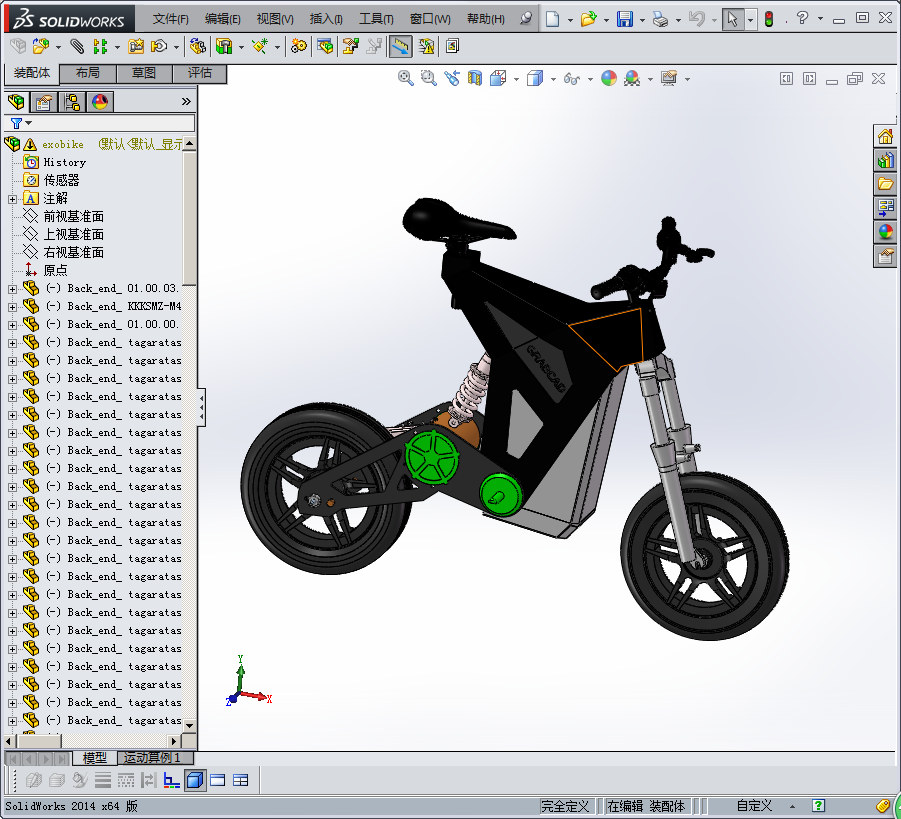Open FeatureManager design tree tab
Image resolution: width=901 pixels, height=819 pixels.
point(16,102)
